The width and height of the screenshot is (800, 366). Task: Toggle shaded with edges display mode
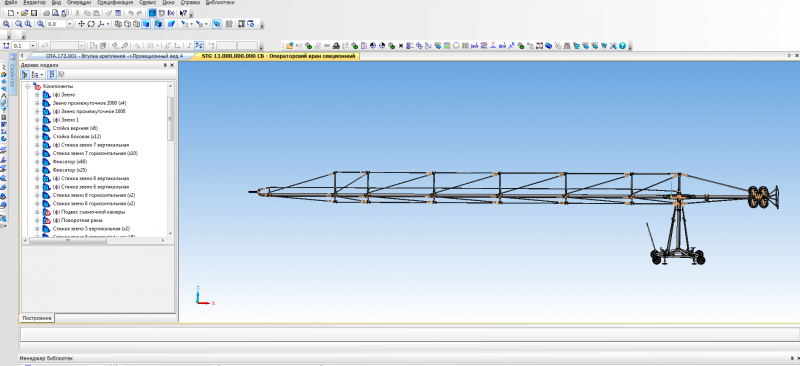click(x=158, y=24)
